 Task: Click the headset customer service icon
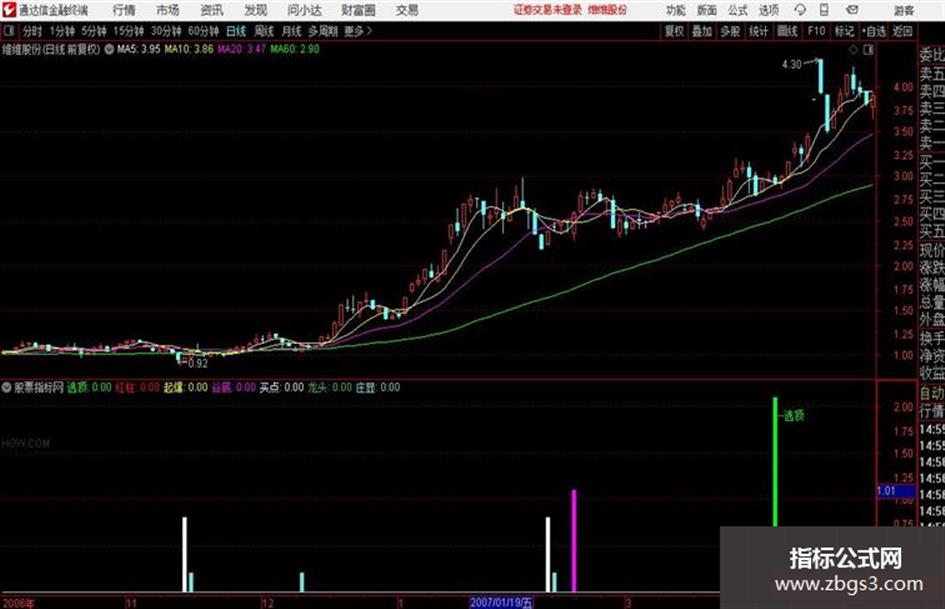[800, 10]
